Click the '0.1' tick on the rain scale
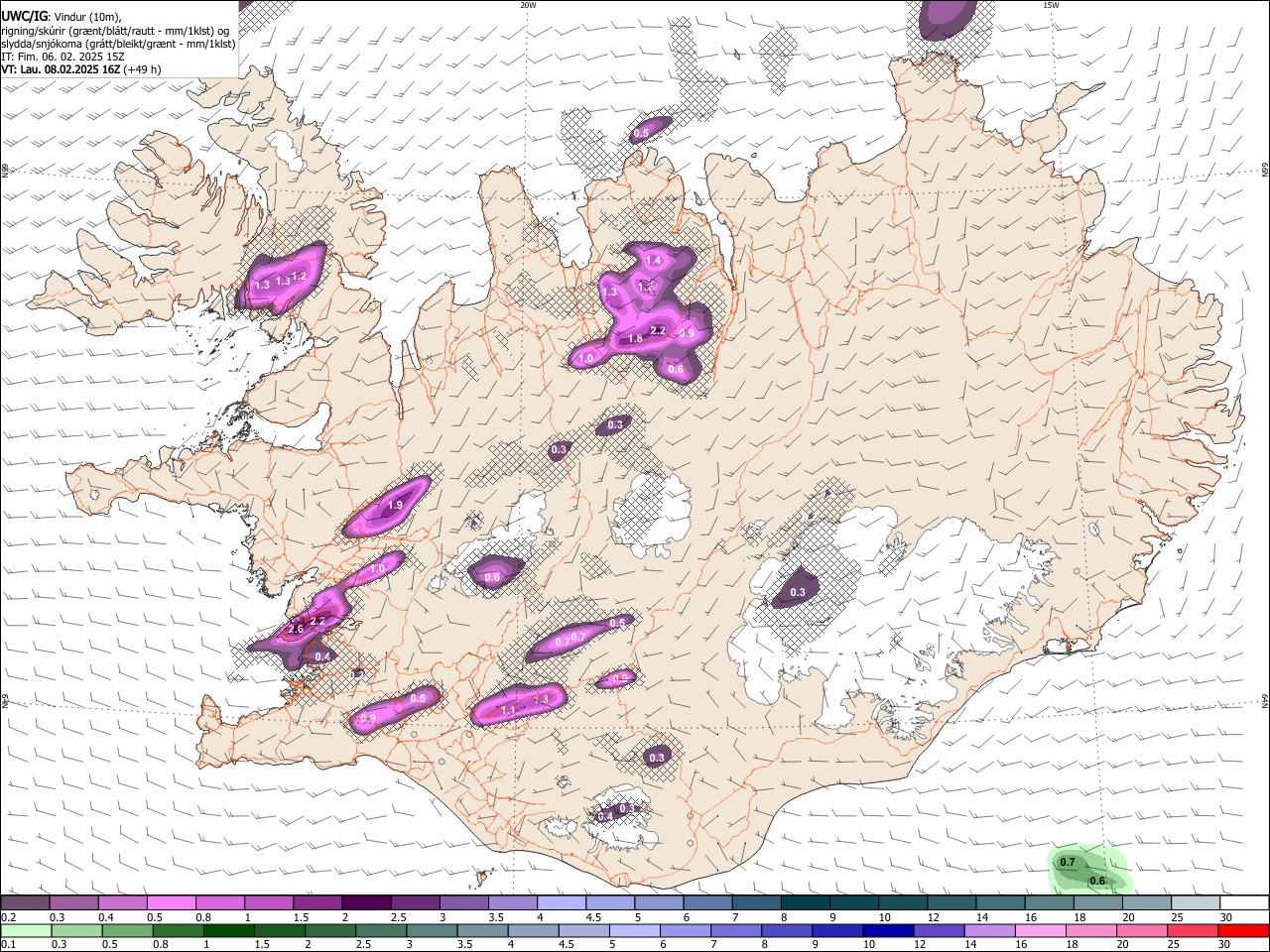1270x952 pixels. click(x=9, y=944)
